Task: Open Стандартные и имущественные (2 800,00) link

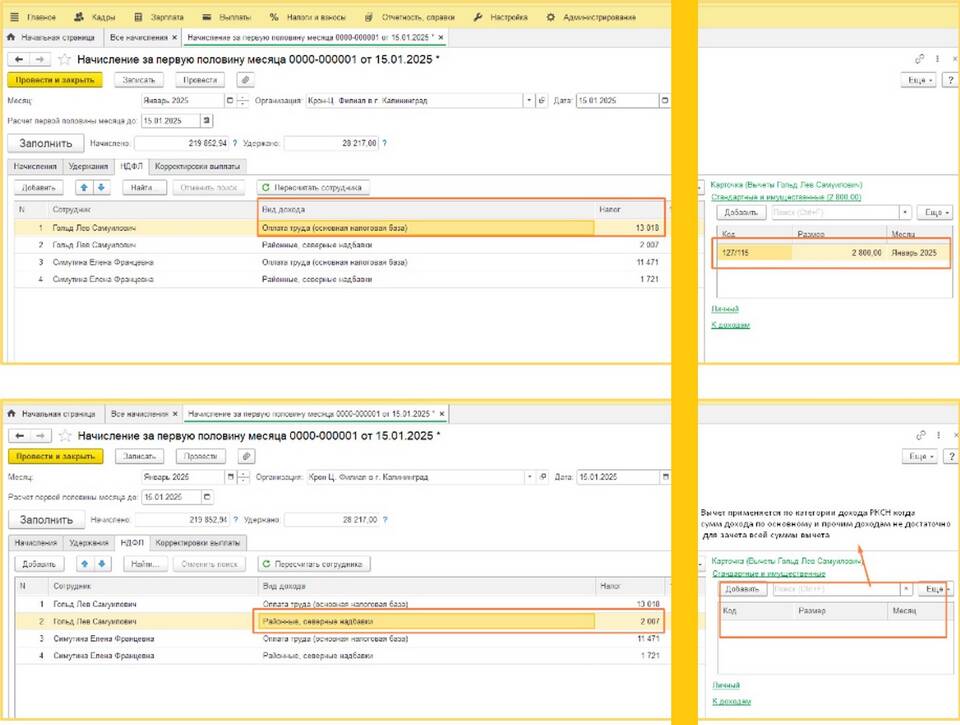Action: coord(786,197)
